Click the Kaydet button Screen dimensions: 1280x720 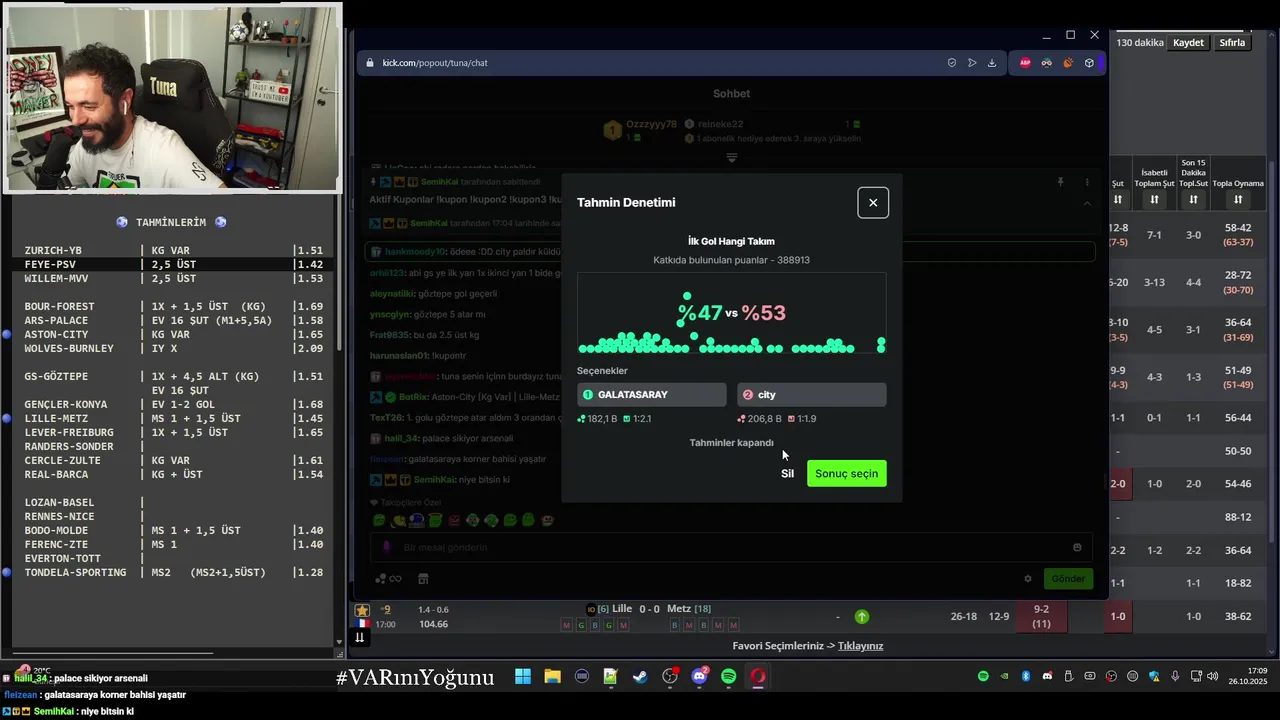[1188, 43]
